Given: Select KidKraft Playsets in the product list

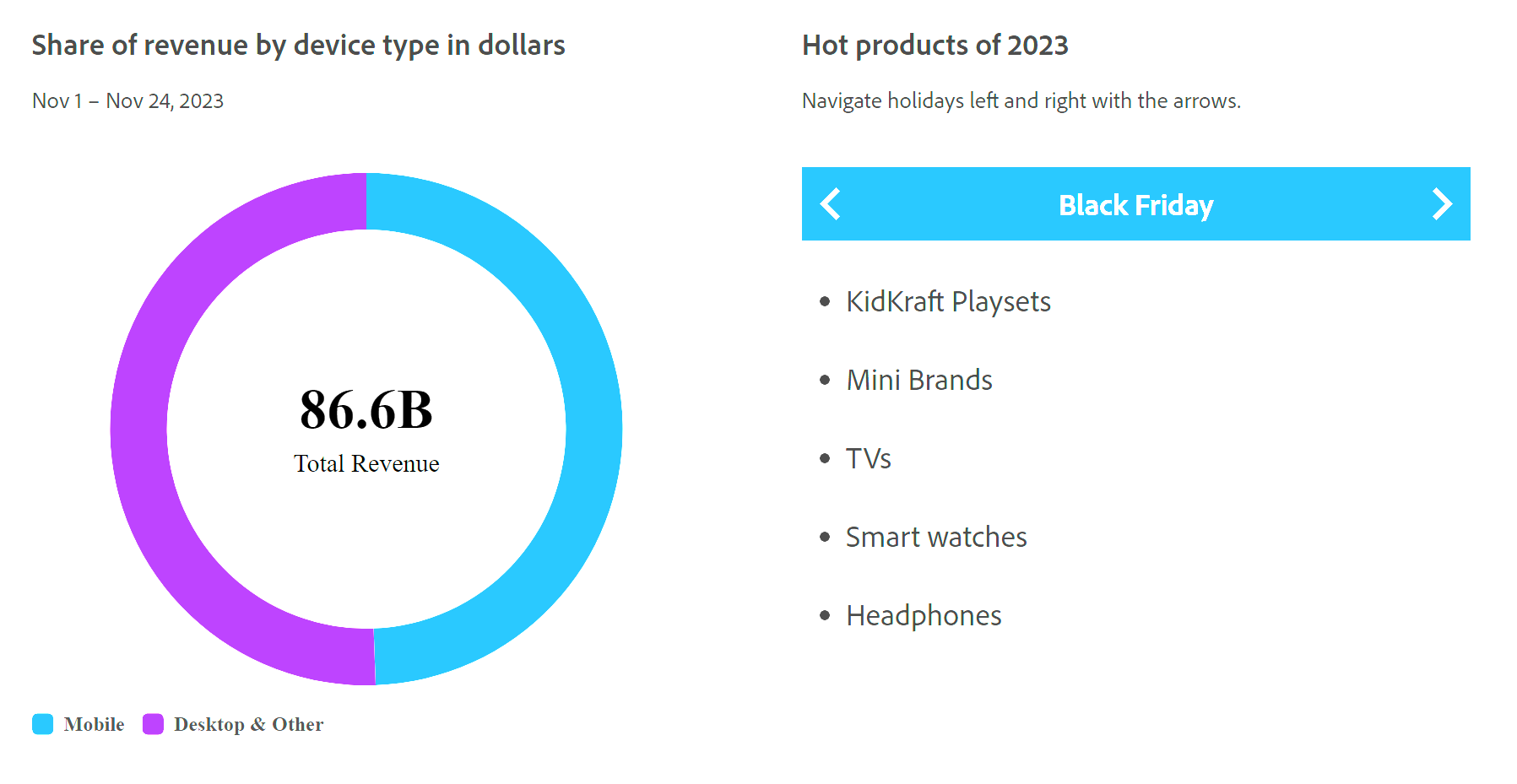Looking at the screenshot, I should click(948, 301).
